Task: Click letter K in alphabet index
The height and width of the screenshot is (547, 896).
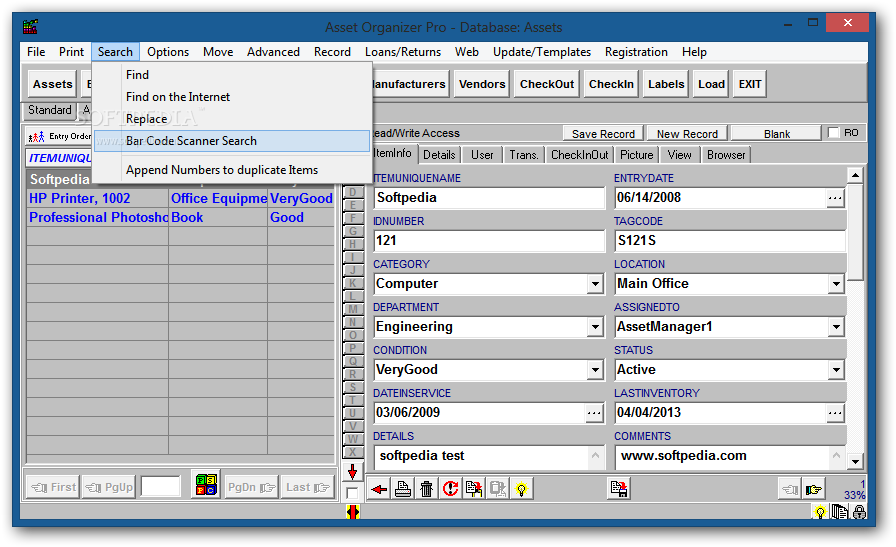Action: [353, 283]
